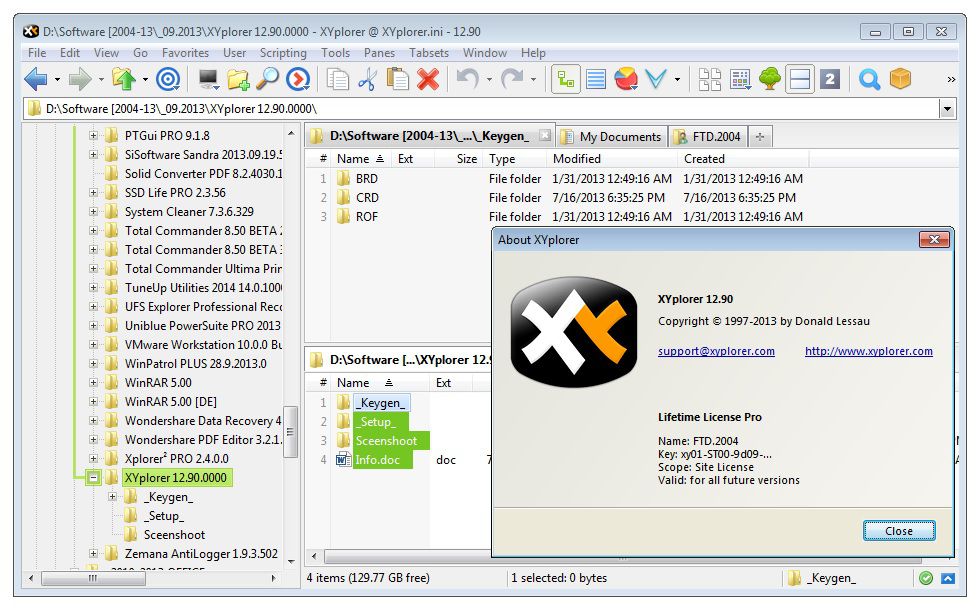Click the Undo arrow icon
Screen dimensions: 978x609
coord(467,79)
